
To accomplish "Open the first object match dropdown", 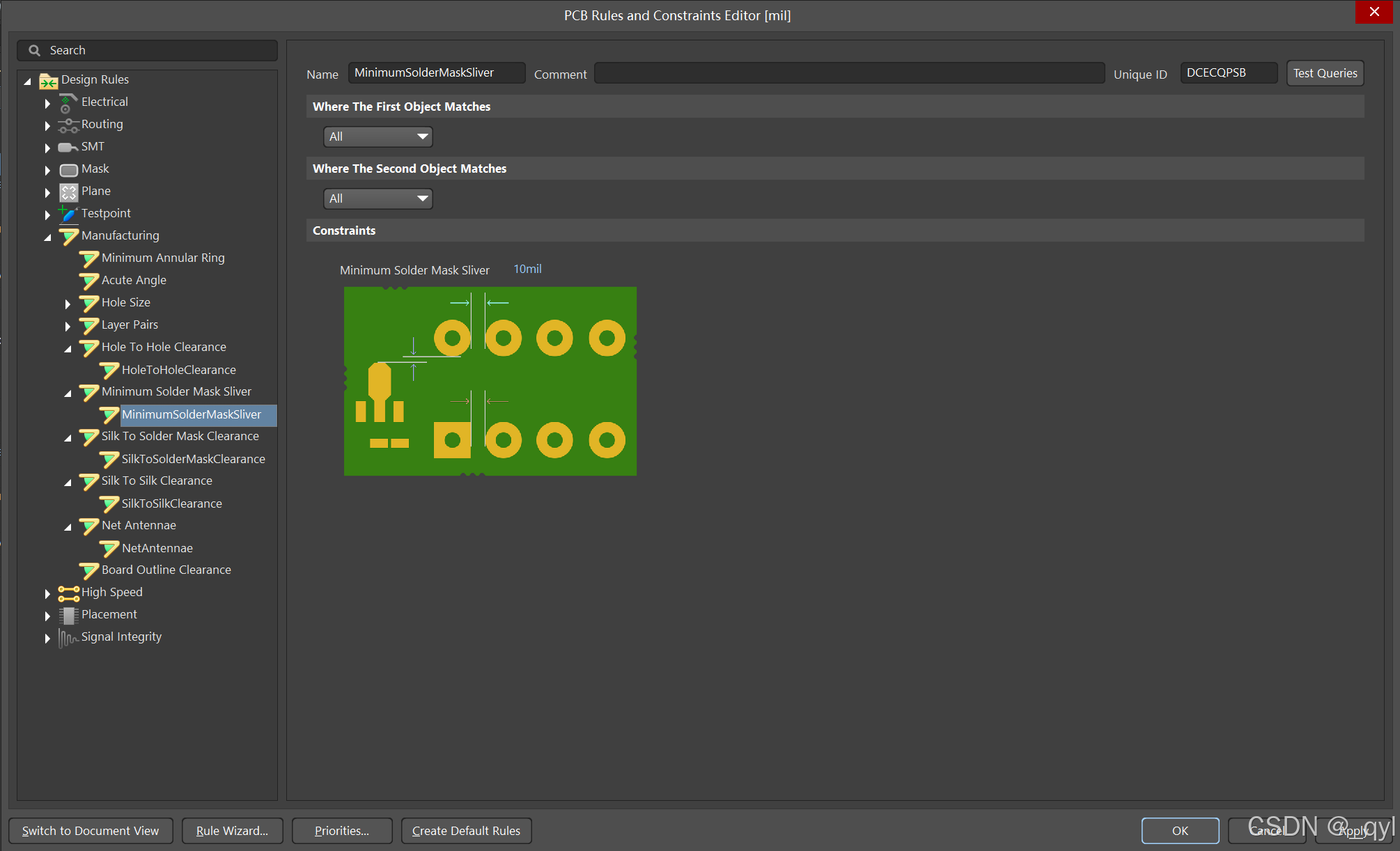I will coord(378,136).
